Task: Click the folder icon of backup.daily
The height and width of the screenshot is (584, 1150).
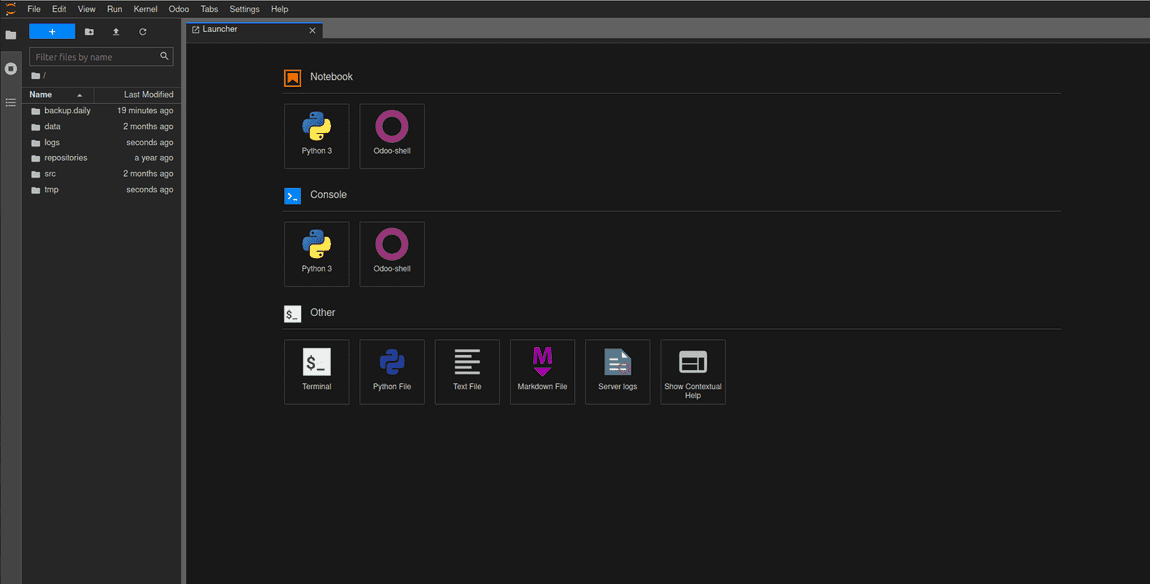Action: (35, 111)
